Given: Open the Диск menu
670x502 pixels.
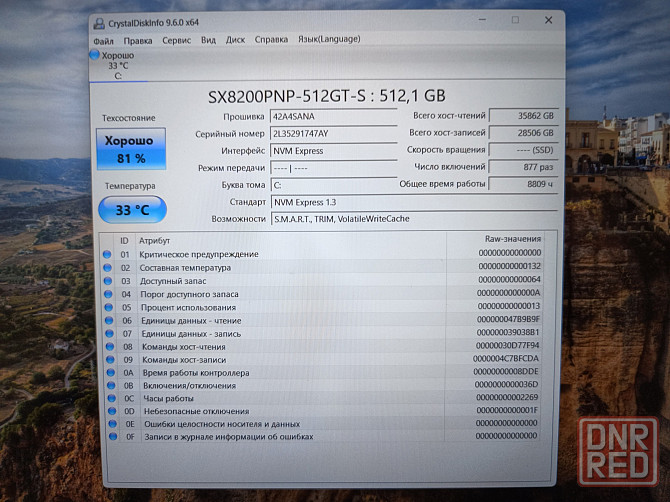Looking at the screenshot, I should click(x=235, y=40).
